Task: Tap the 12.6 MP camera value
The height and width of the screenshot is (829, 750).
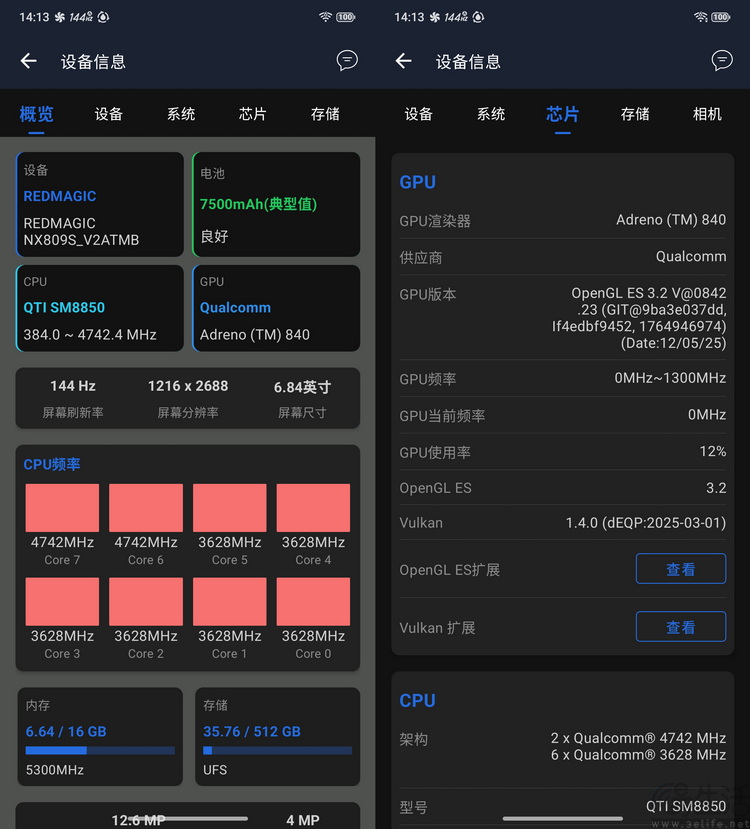Action: coord(138,820)
